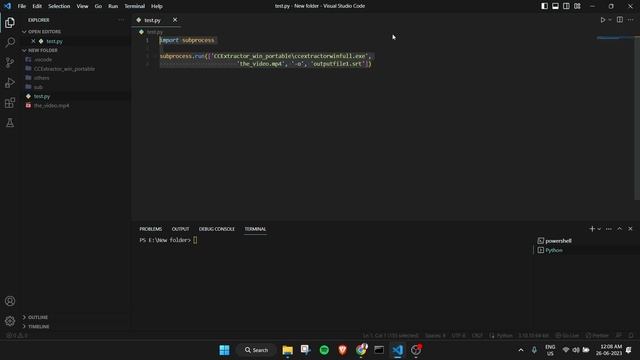Select the Python terminal instance
The height and width of the screenshot is (360, 640).
coord(551,250)
